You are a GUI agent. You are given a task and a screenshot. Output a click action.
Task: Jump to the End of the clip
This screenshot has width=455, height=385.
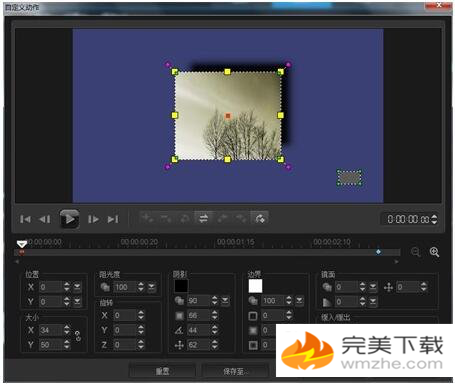(113, 219)
